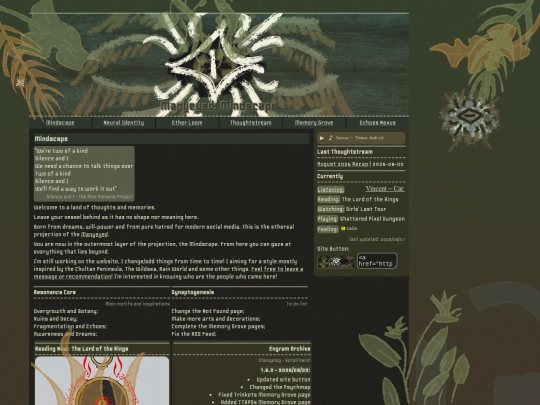540x405 pixels.
Task: Click 'Fix the RSS Feed;' item
Action: (194, 334)
